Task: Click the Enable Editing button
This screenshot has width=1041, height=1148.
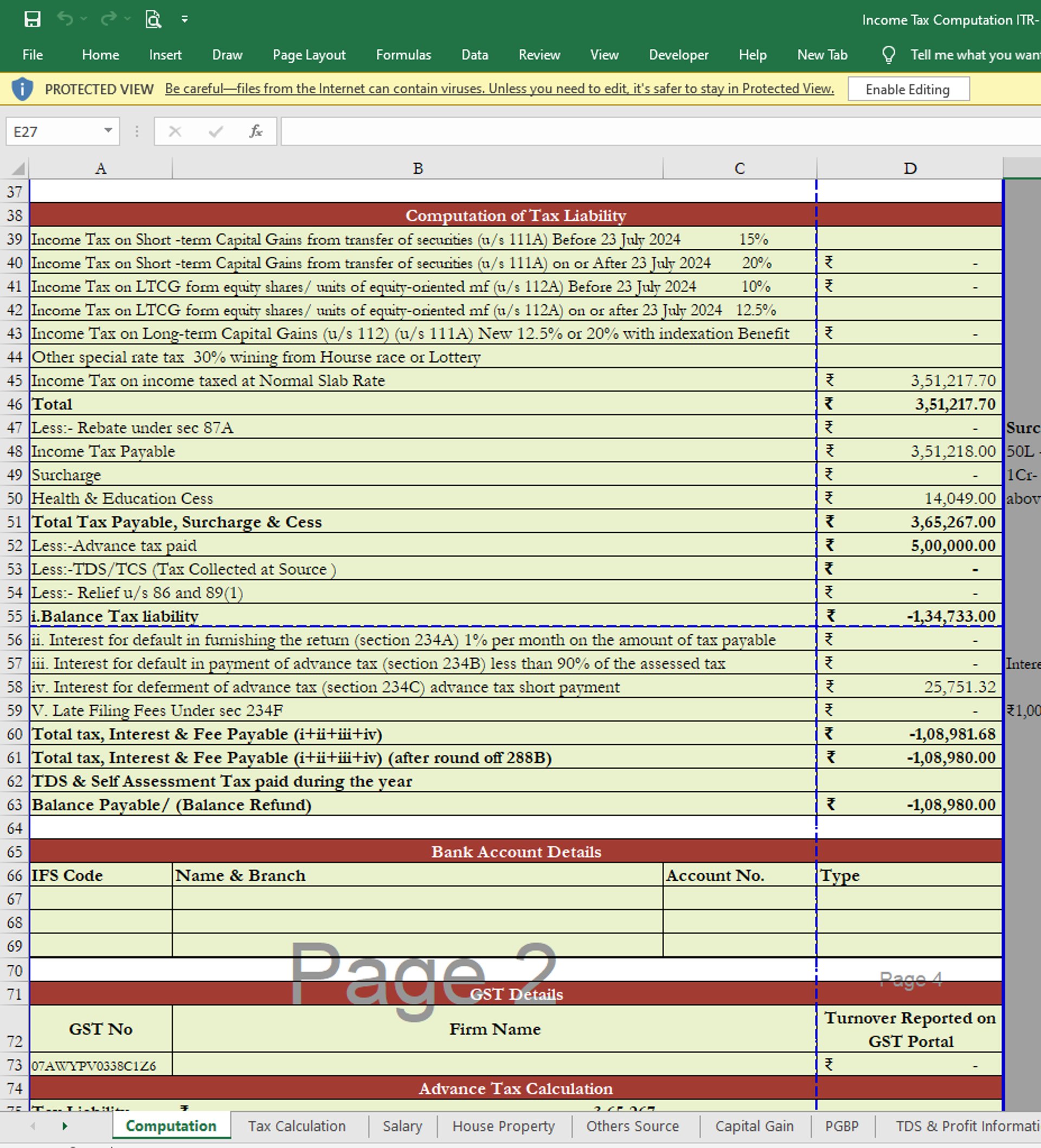Action: coord(908,89)
